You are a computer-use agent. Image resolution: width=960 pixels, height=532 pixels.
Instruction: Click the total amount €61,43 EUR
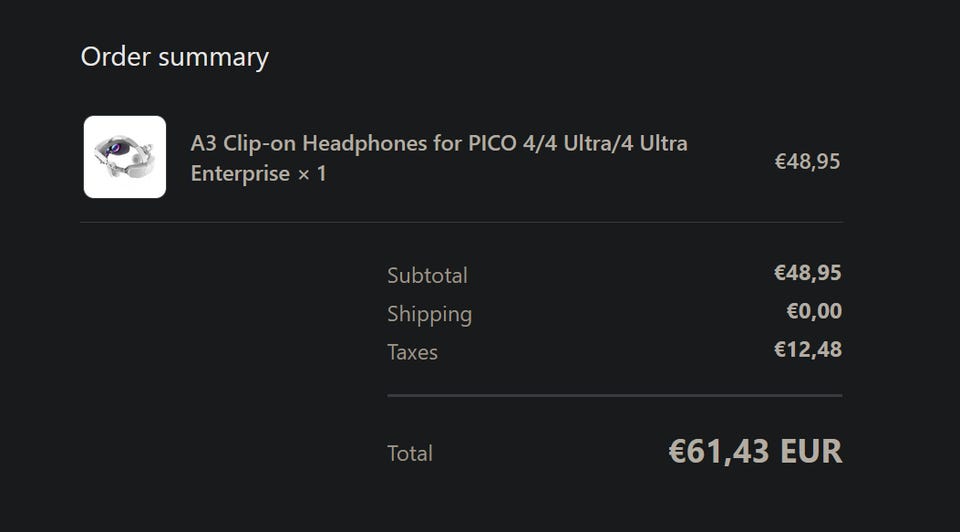pos(755,451)
